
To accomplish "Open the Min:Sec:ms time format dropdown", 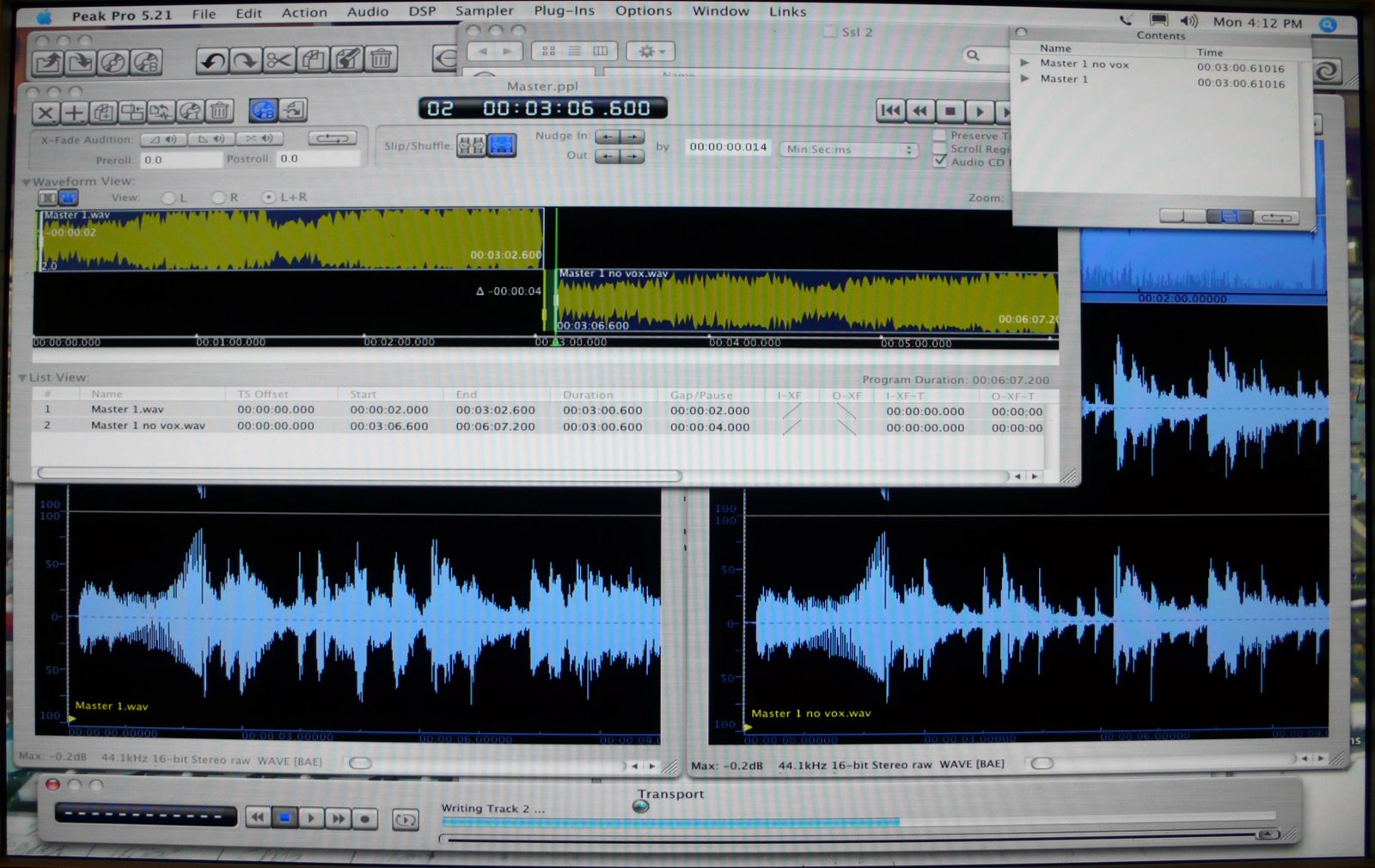I will pyautogui.click(x=848, y=150).
